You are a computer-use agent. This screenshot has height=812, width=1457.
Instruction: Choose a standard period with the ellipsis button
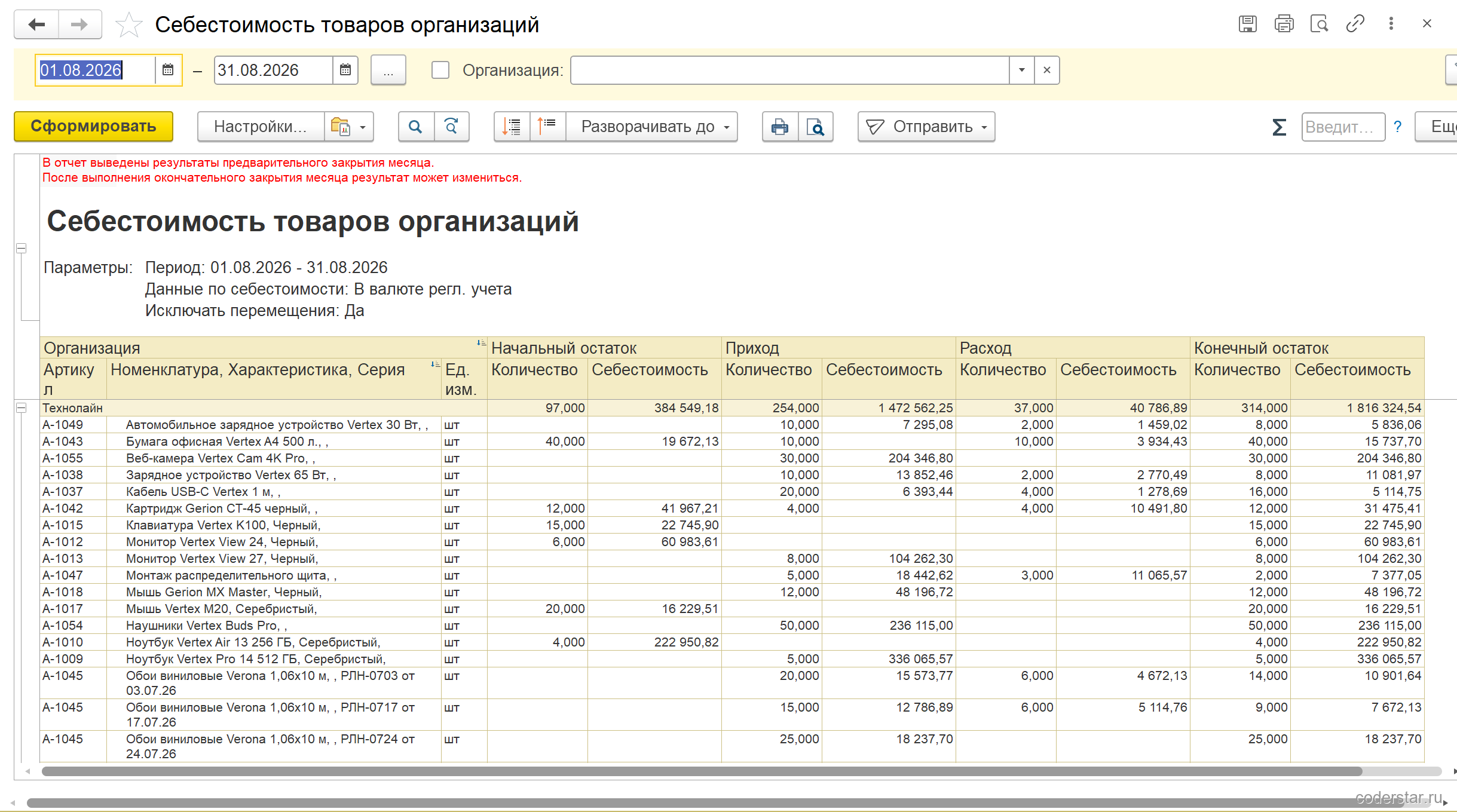(x=388, y=70)
